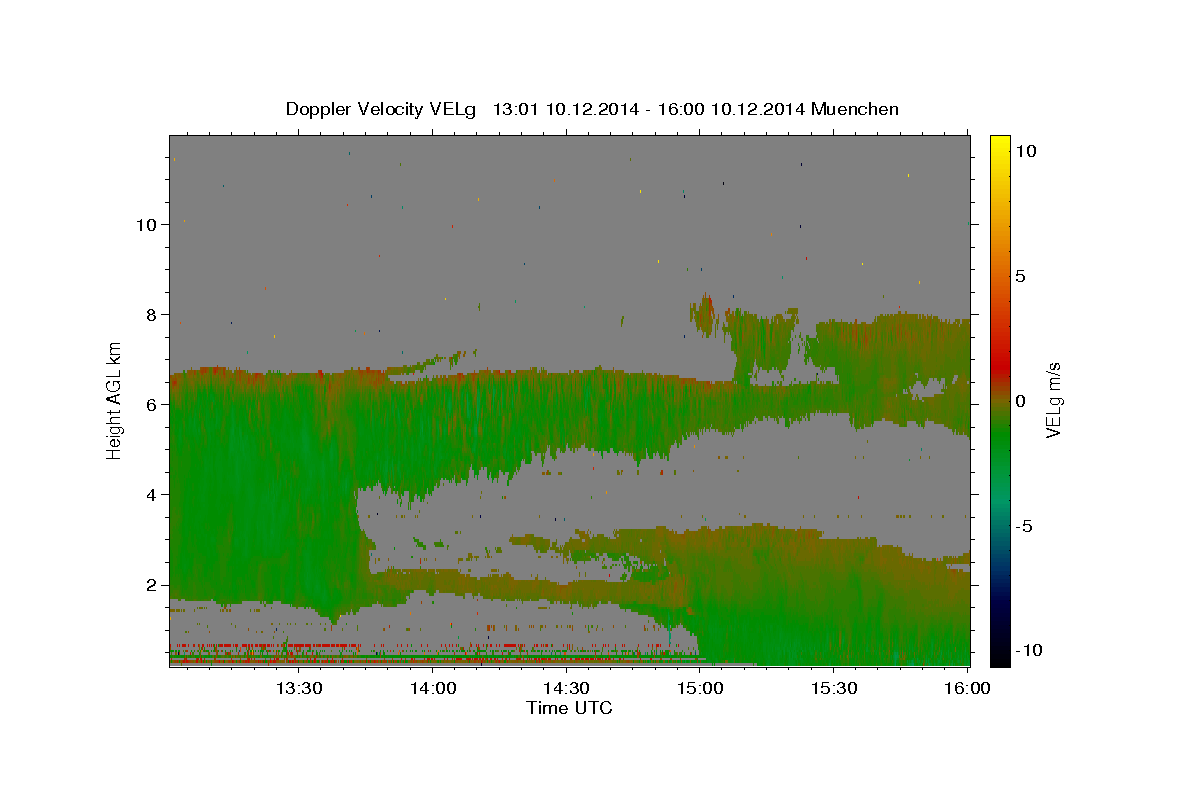1200x800 pixels.
Task: Click the height tick label 6
Action: 153,405
